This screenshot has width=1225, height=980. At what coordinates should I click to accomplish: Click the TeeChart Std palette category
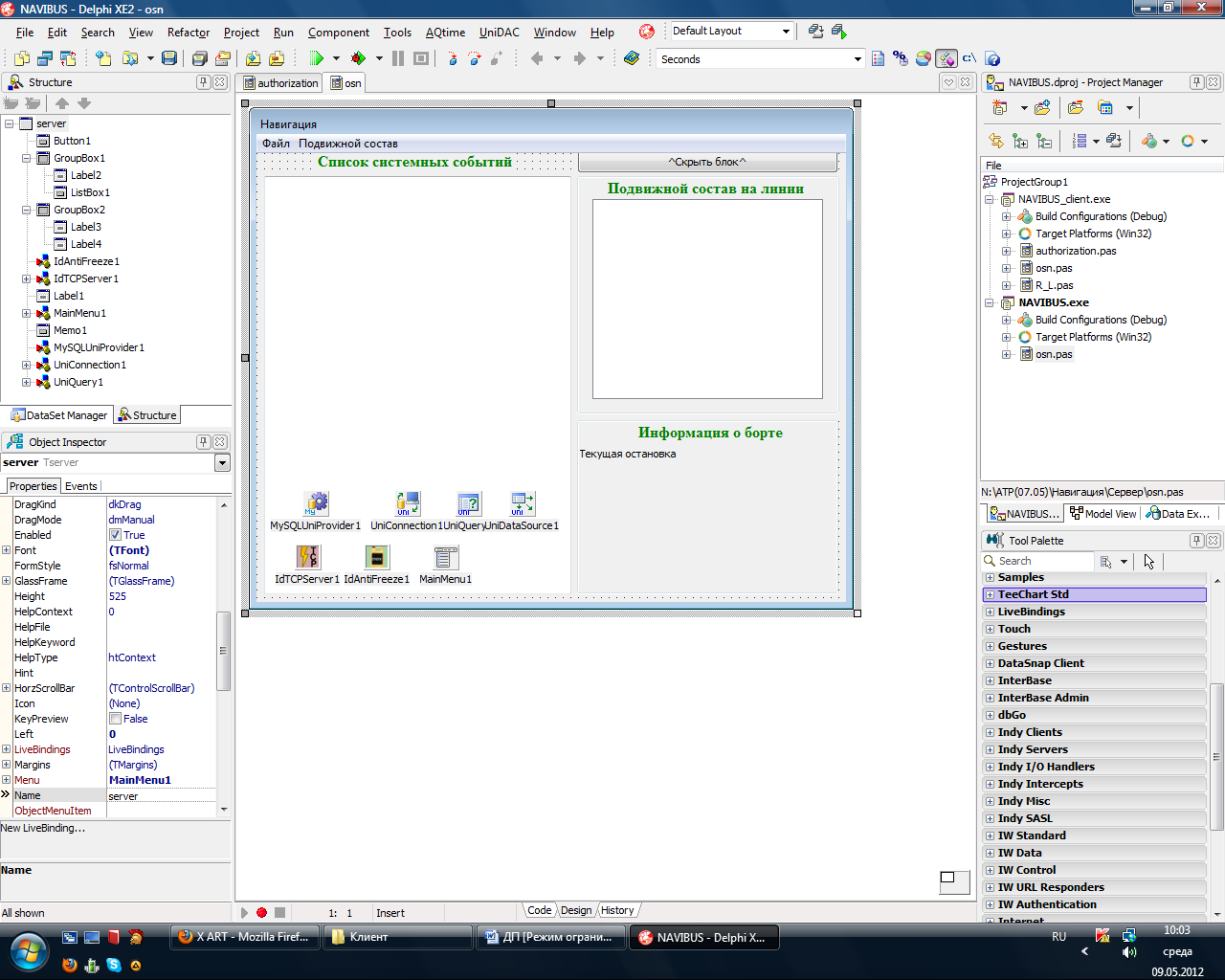tap(1095, 594)
